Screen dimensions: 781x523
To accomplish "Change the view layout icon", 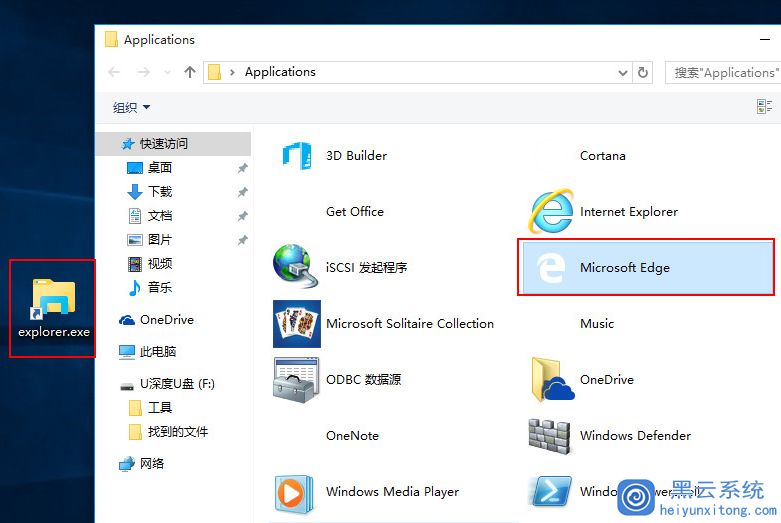I will pyautogui.click(x=764, y=107).
